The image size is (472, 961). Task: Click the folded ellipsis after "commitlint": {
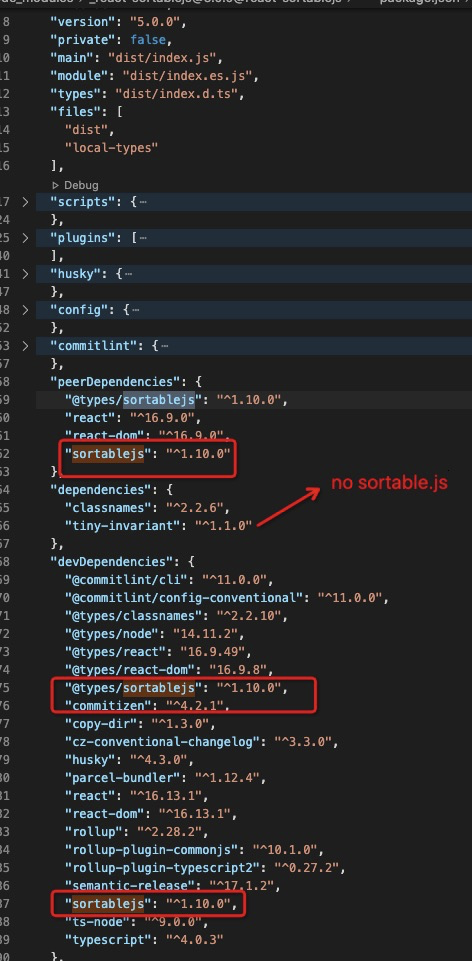[164, 346]
